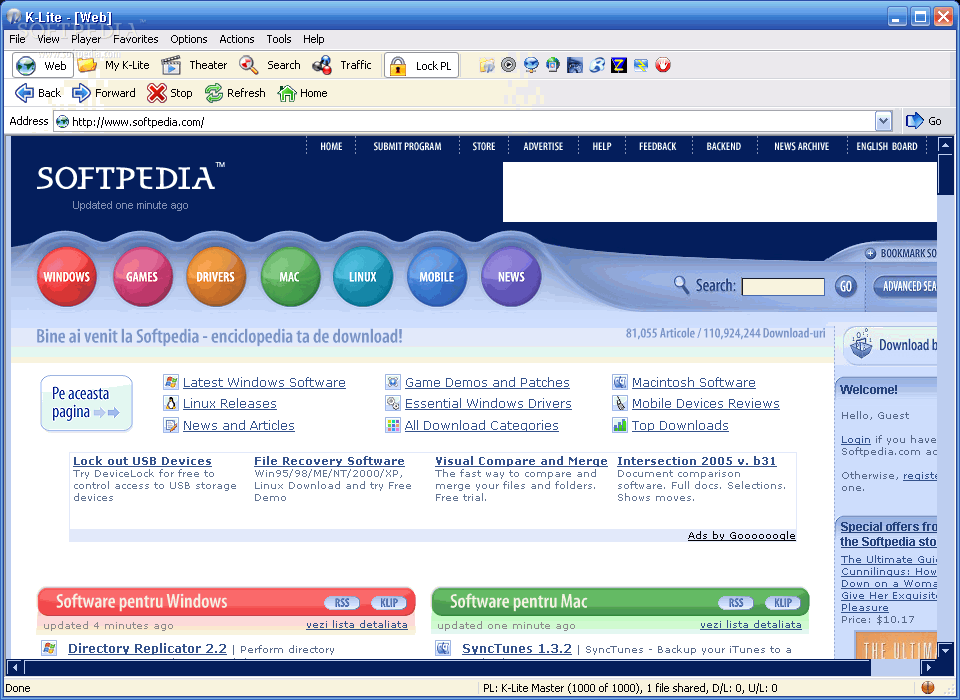
Task: Open the Linux Releases link
Action: coord(230,404)
